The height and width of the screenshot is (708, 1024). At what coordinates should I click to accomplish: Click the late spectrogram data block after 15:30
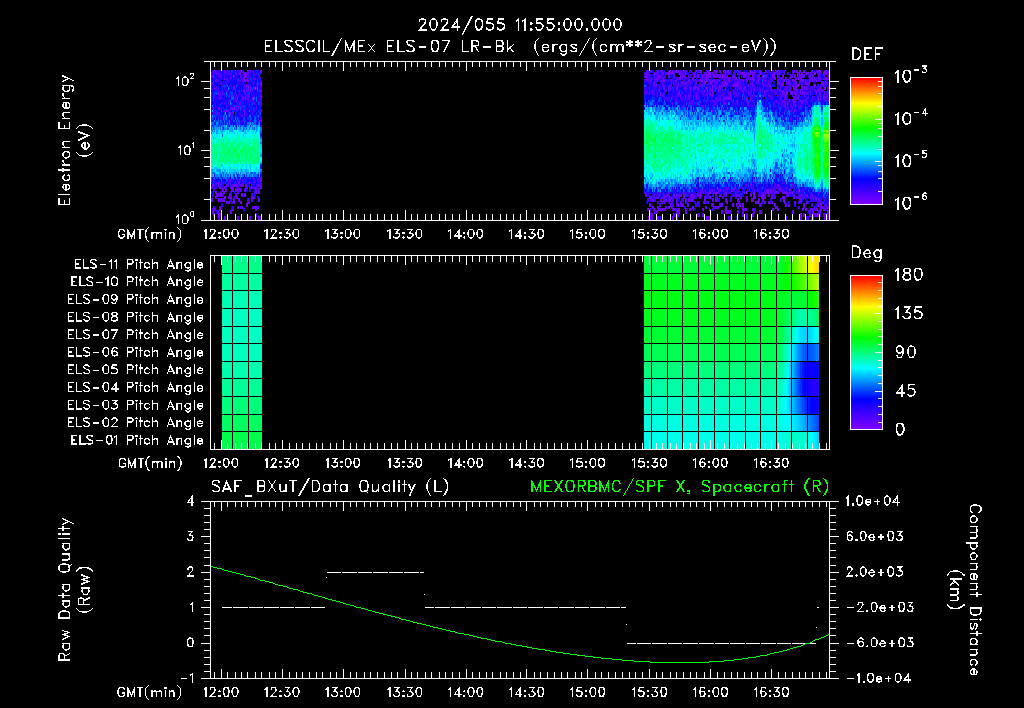pos(737,144)
